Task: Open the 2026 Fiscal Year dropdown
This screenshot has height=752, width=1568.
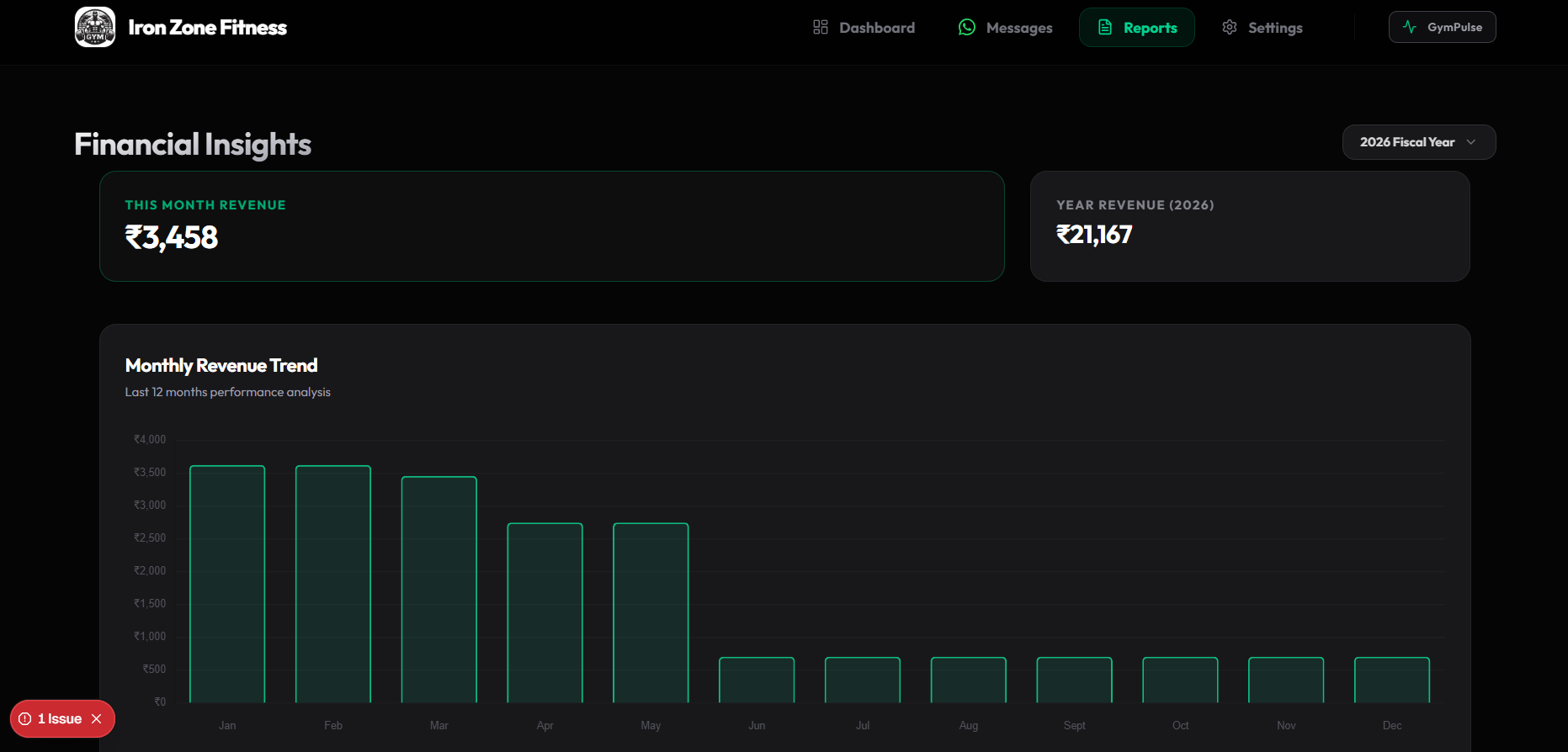Action: coord(1419,142)
